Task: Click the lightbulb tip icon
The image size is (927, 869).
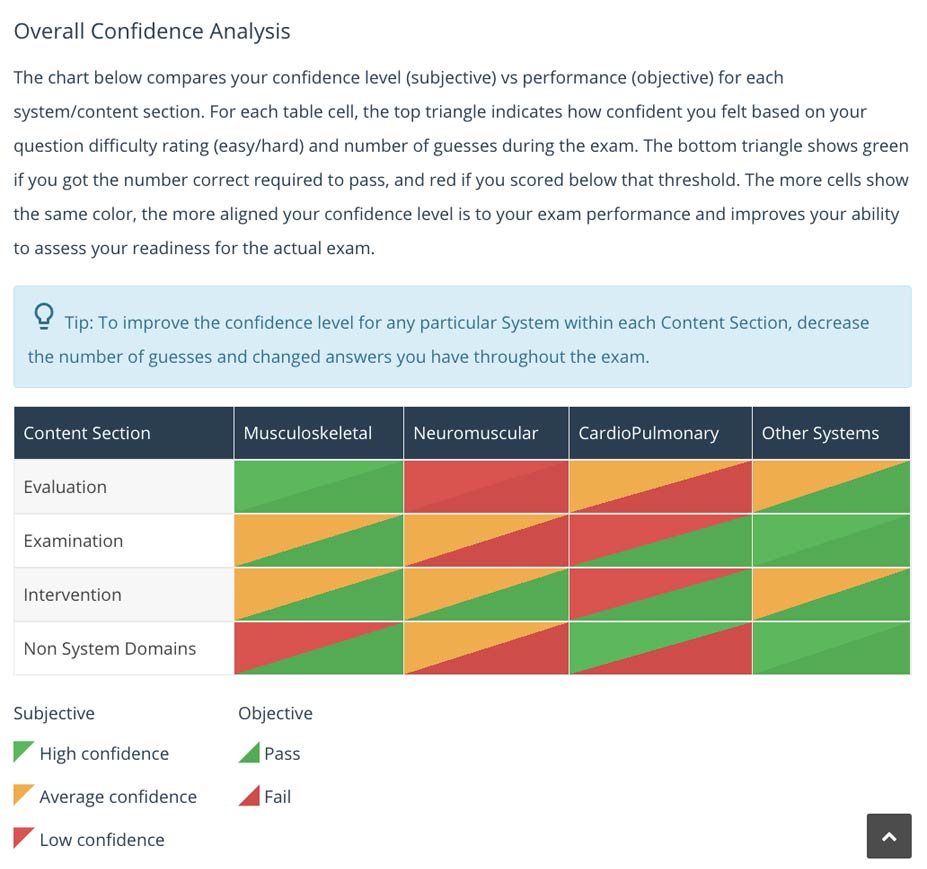Action: click(44, 316)
